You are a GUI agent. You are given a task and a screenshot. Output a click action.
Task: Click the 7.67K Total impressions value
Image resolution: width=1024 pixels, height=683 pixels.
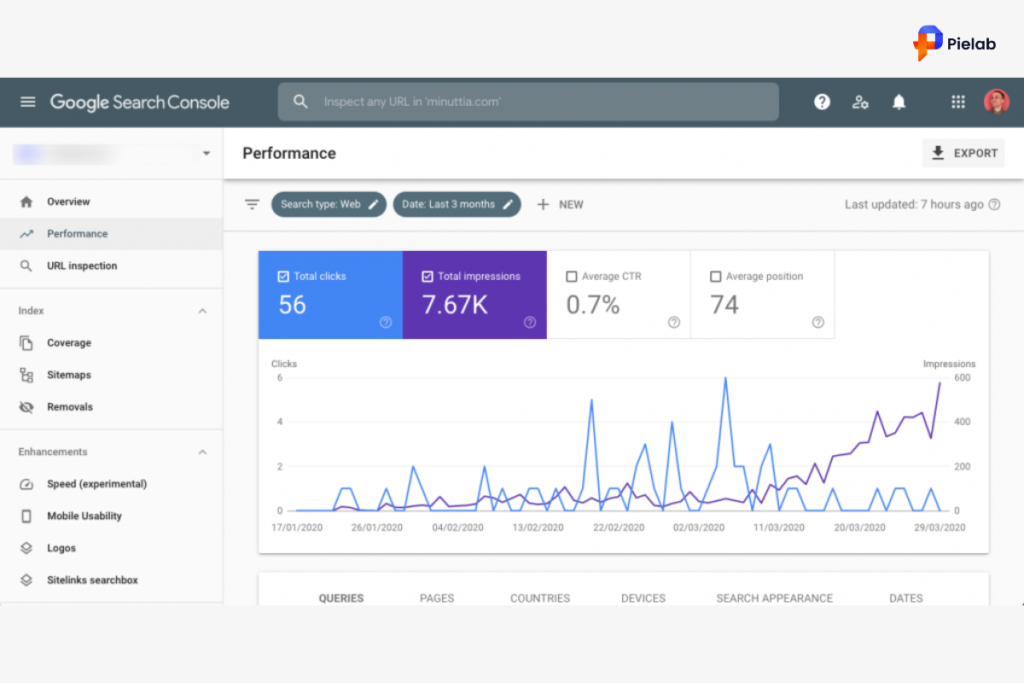455,304
